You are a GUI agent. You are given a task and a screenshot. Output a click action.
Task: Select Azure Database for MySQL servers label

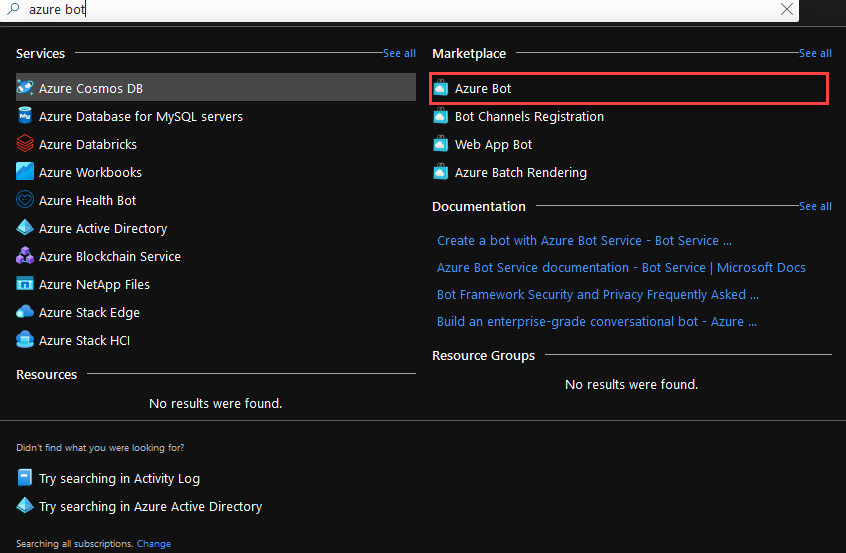coord(141,117)
